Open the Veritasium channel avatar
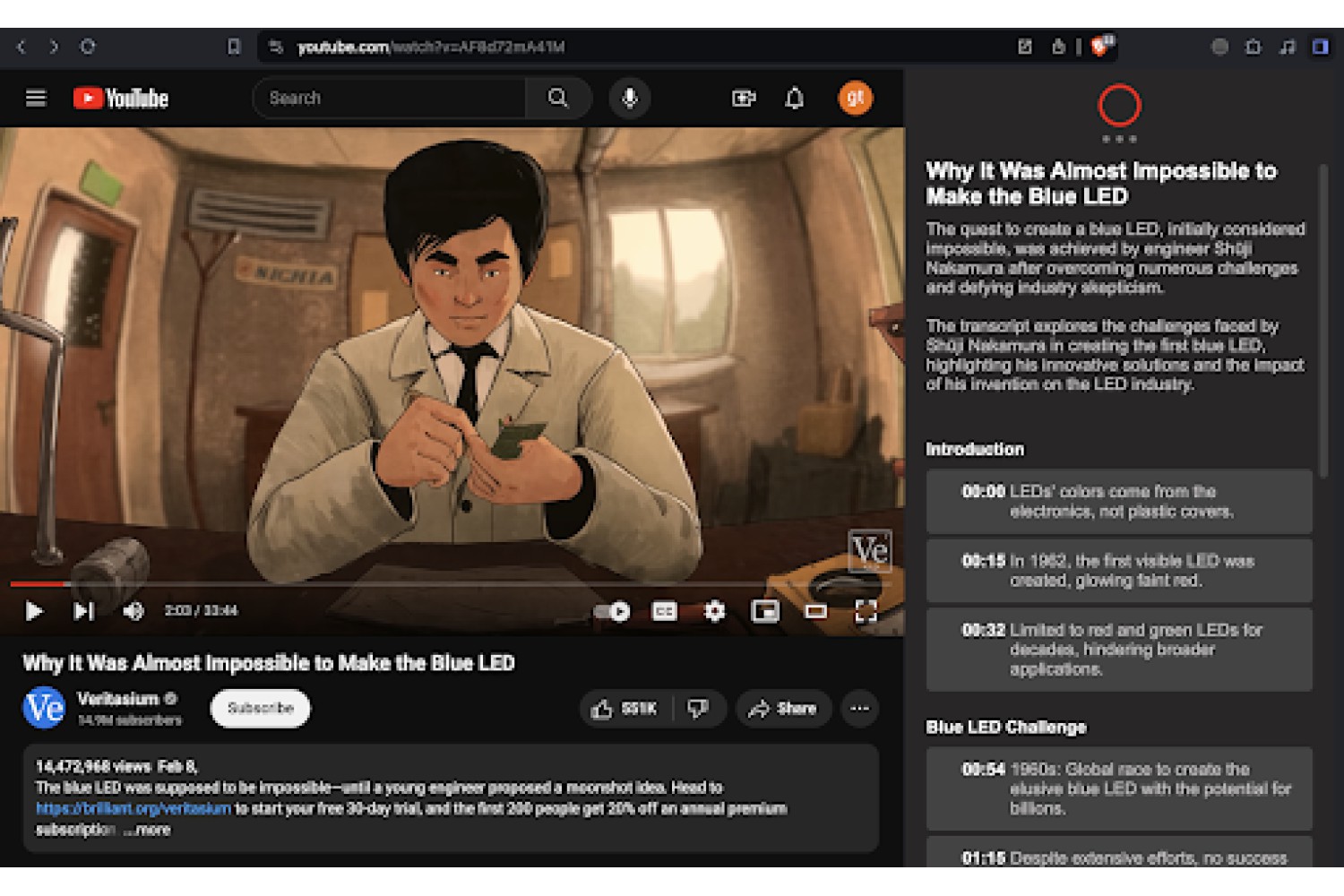The image size is (1344, 896). pos(44,708)
